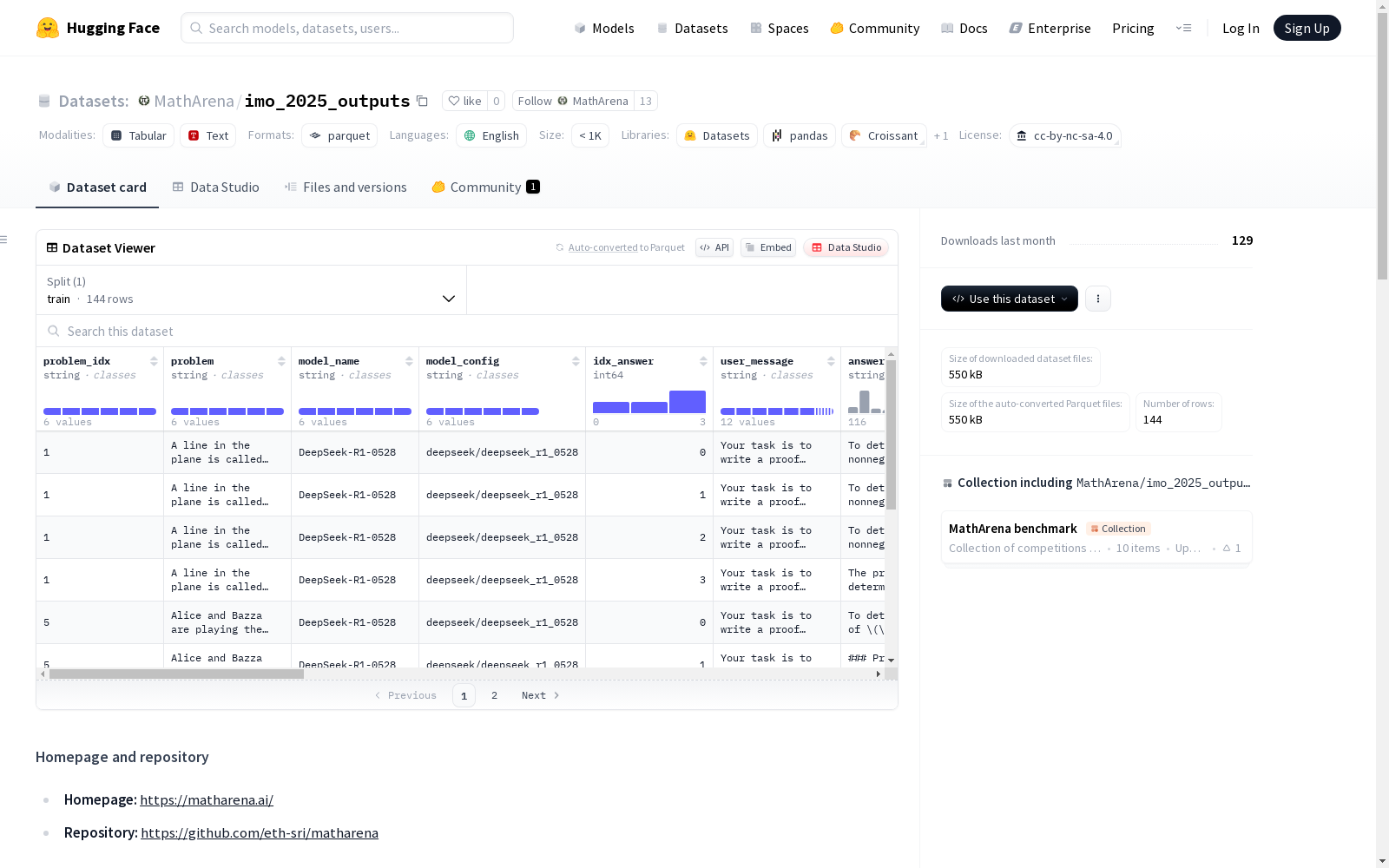Open Enterprise in top navigation
Viewport: 1389px width, 868px height.
[x=1050, y=28]
